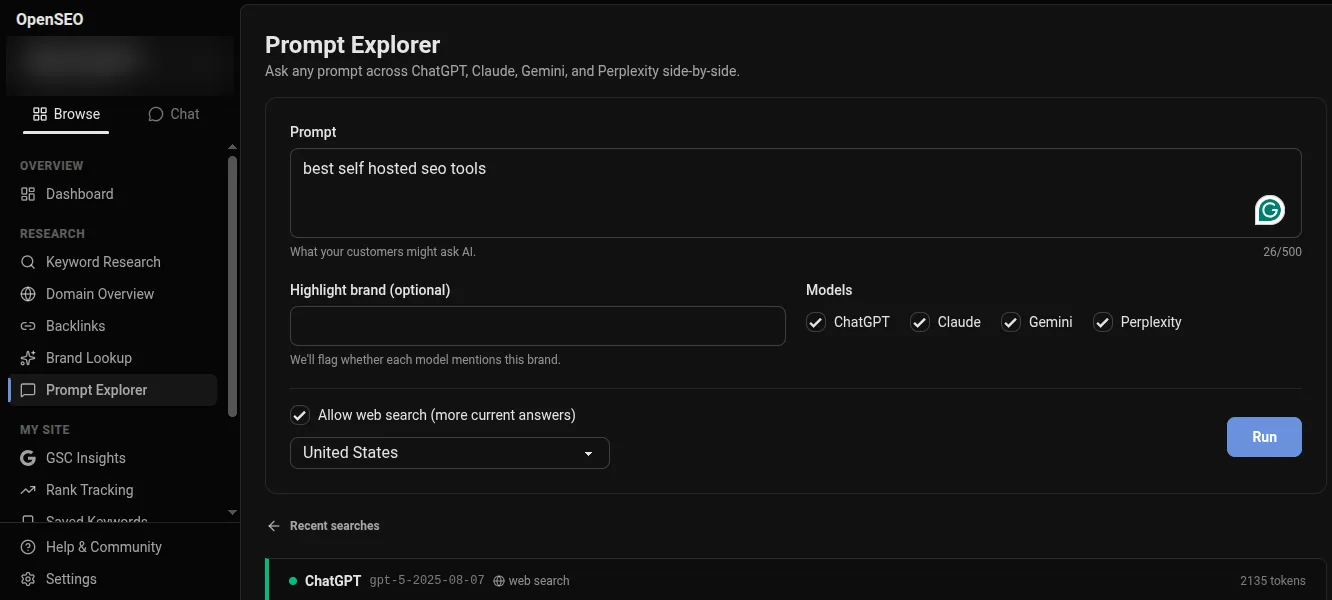
Task: Open Brand Lookup
Action: click(112, 358)
